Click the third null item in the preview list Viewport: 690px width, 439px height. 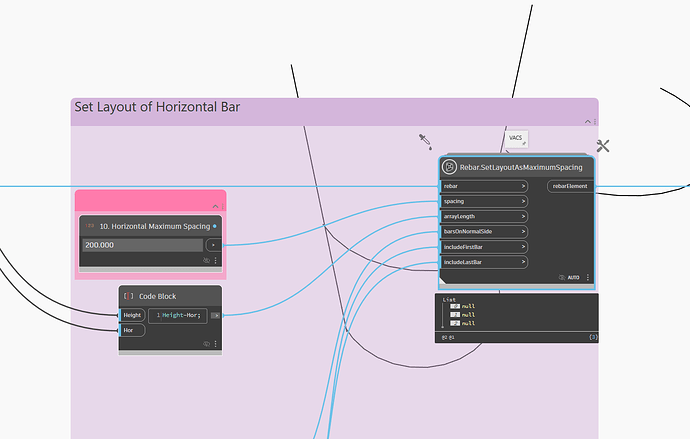coord(468,323)
